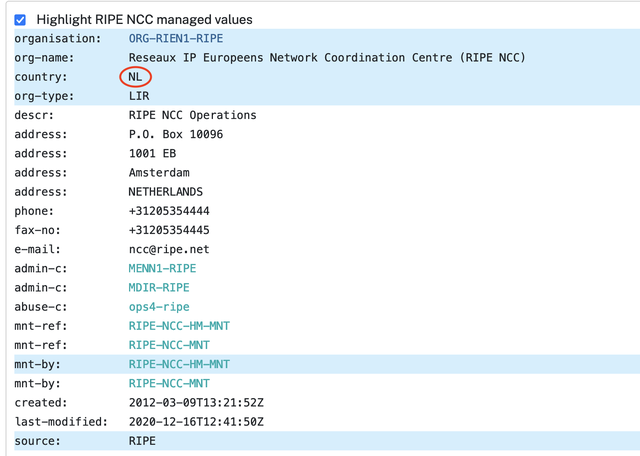Click fax number +31205354445
The width and height of the screenshot is (640, 456).
[169, 230]
